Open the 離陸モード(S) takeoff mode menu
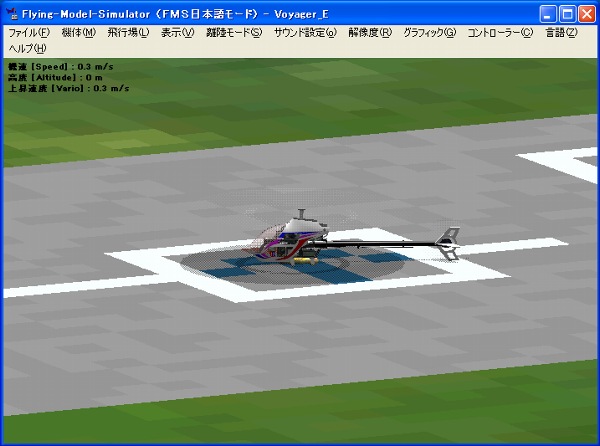Screen dimensions: 600x446 point(233,33)
